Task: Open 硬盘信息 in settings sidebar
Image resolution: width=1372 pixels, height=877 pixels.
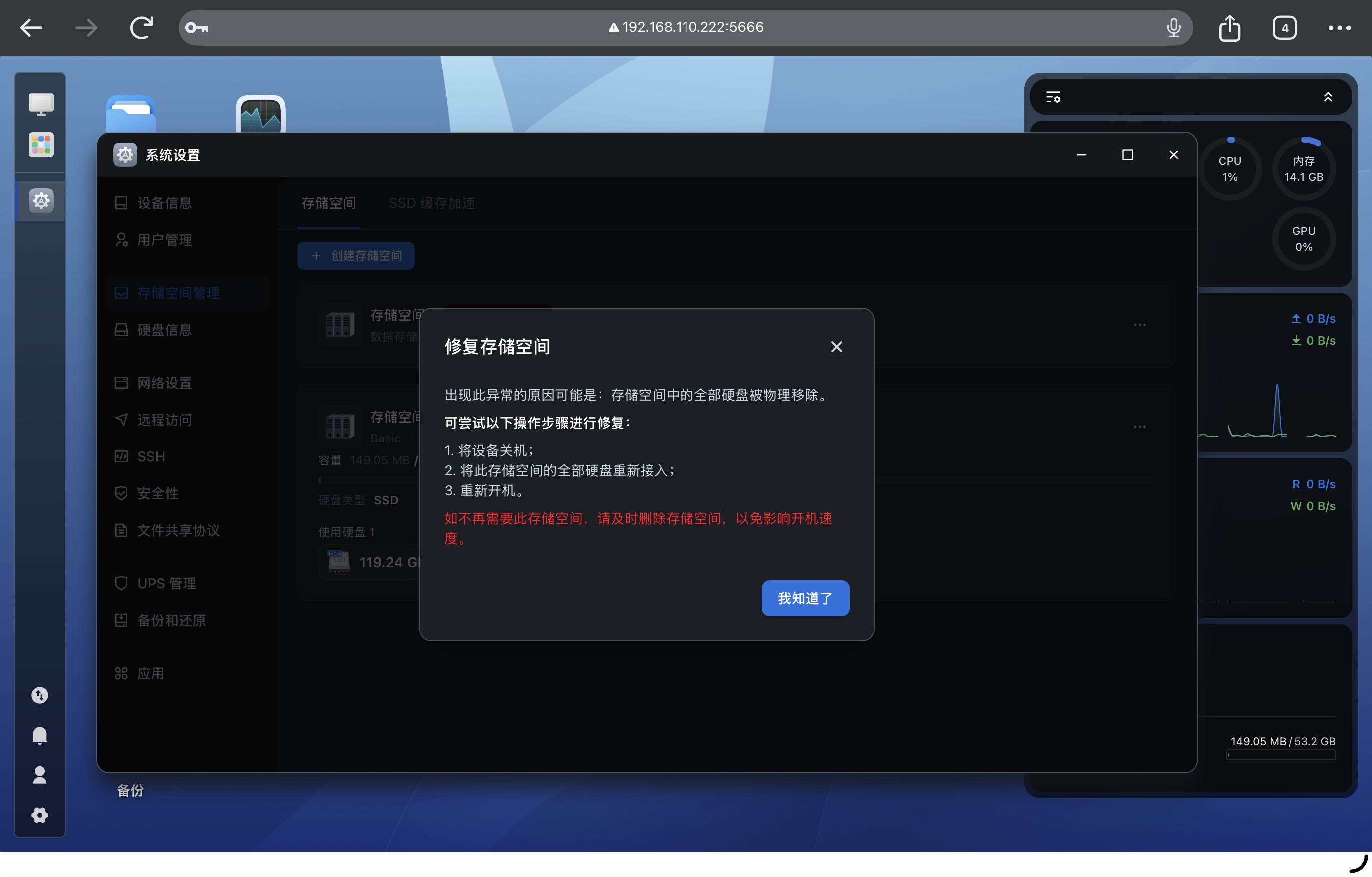Action: [x=187, y=330]
